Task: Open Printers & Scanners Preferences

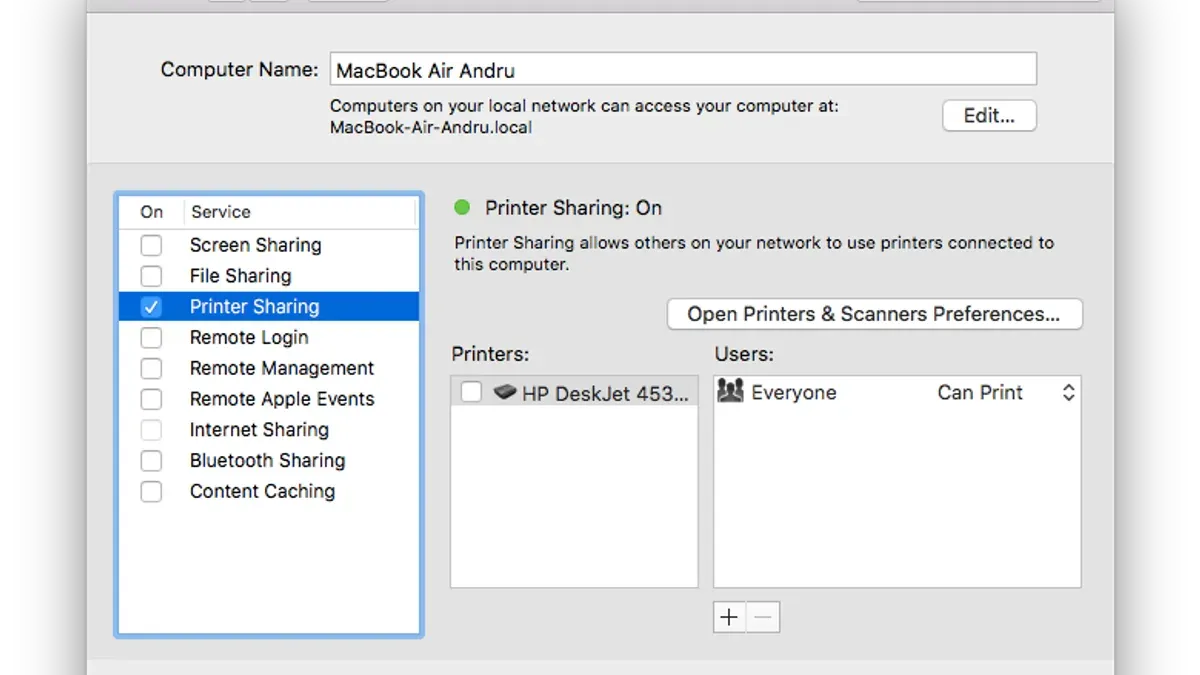Action: pos(875,314)
